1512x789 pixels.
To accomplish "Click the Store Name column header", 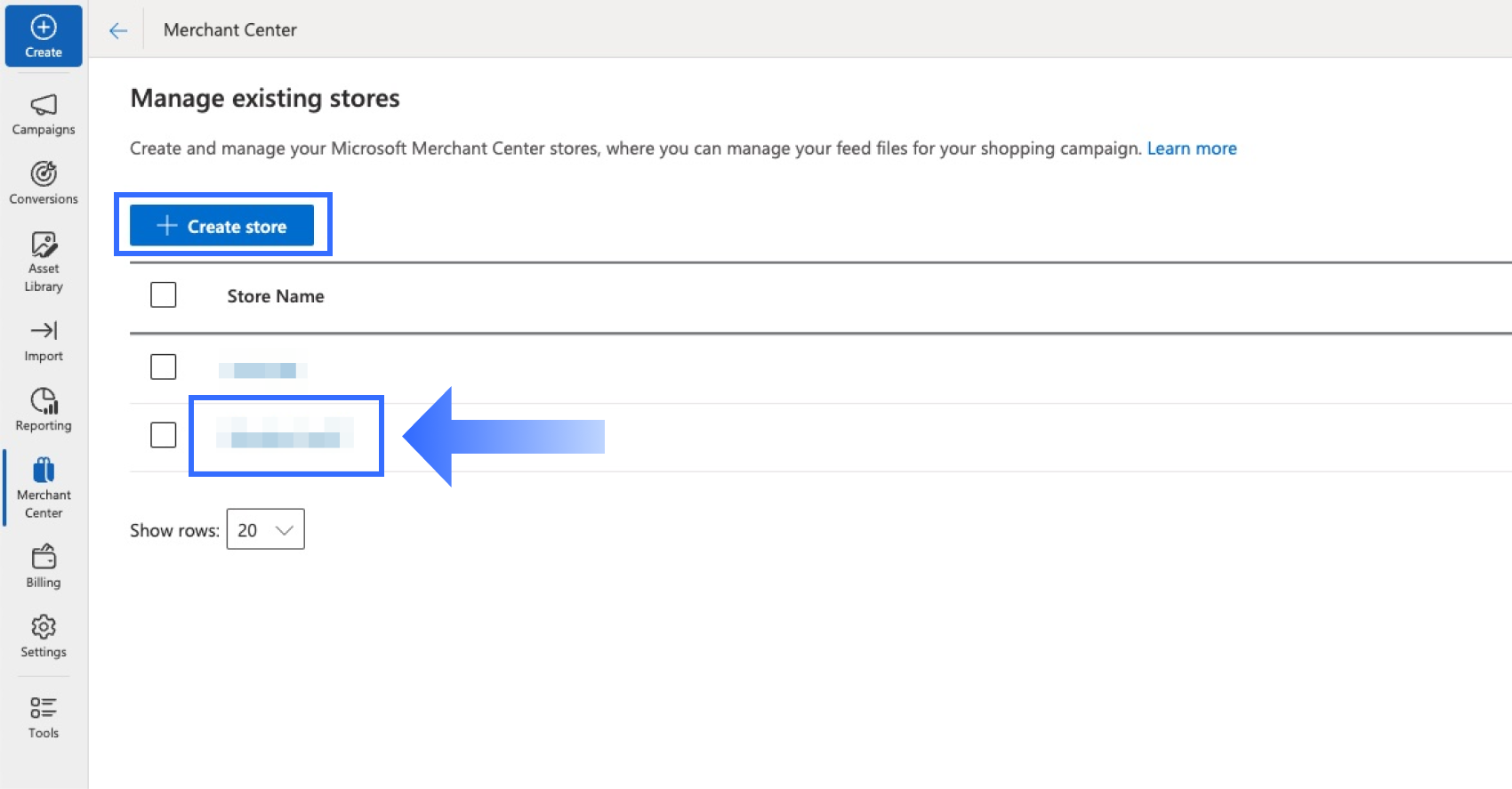I will tap(275, 296).
